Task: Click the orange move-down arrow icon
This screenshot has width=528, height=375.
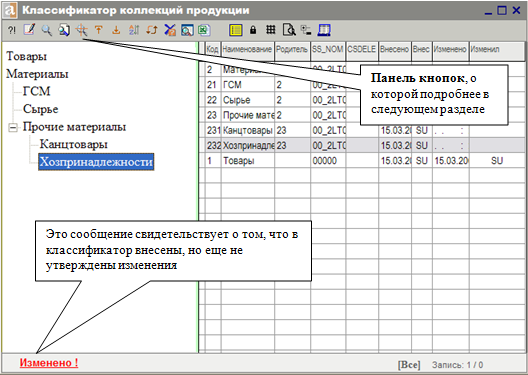Action: pos(116,30)
